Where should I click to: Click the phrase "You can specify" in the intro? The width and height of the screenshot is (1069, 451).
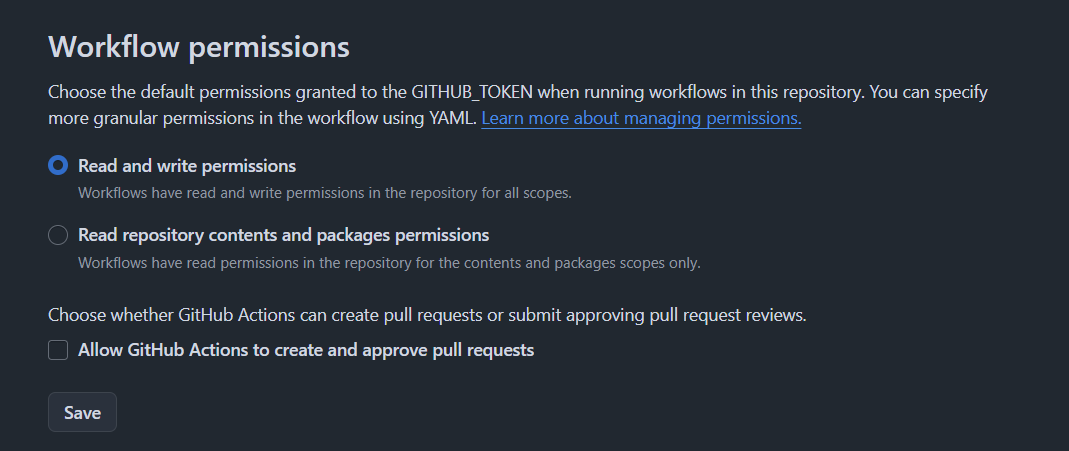[929, 92]
